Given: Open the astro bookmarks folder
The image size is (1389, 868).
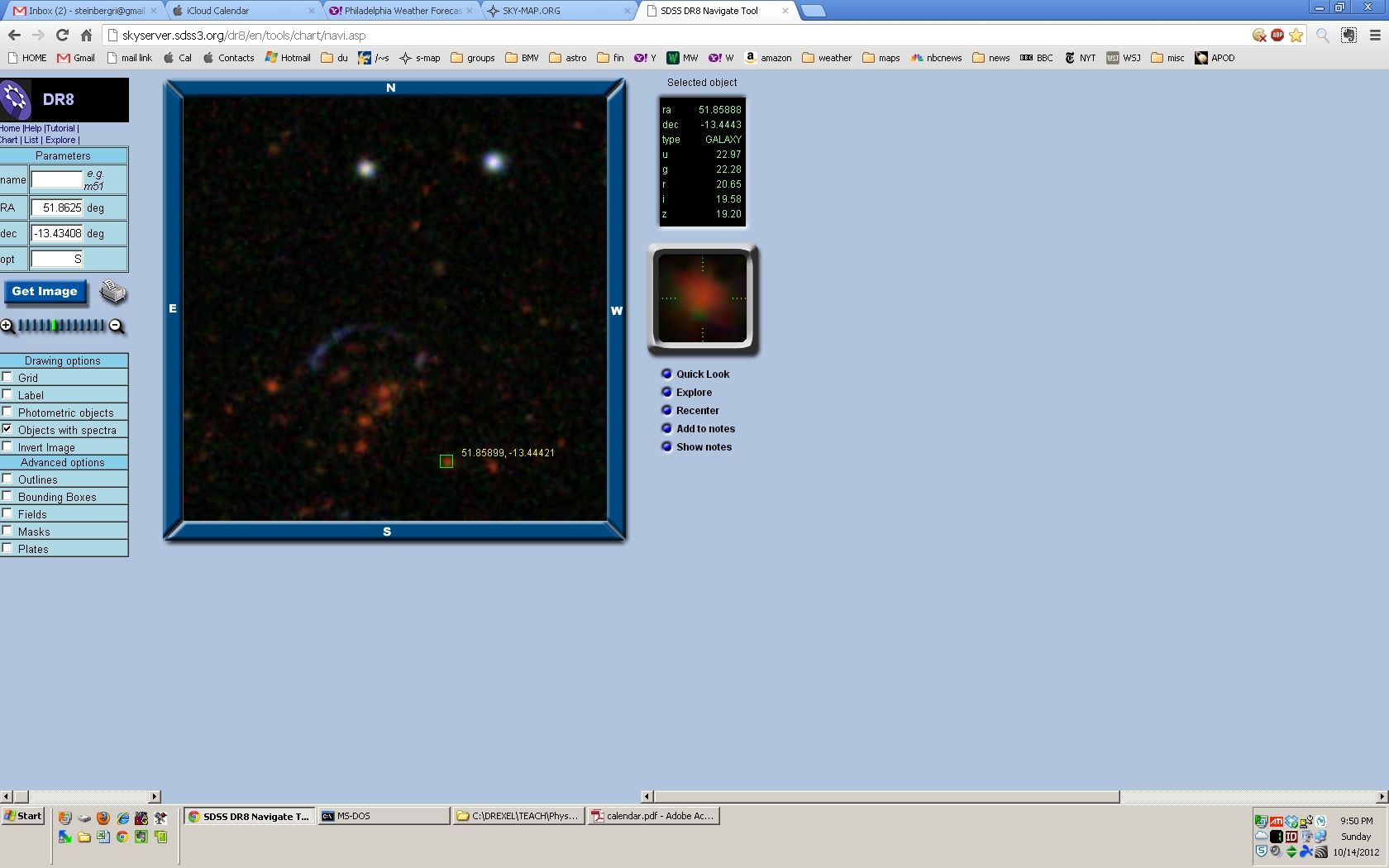Looking at the screenshot, I should 568,58.
